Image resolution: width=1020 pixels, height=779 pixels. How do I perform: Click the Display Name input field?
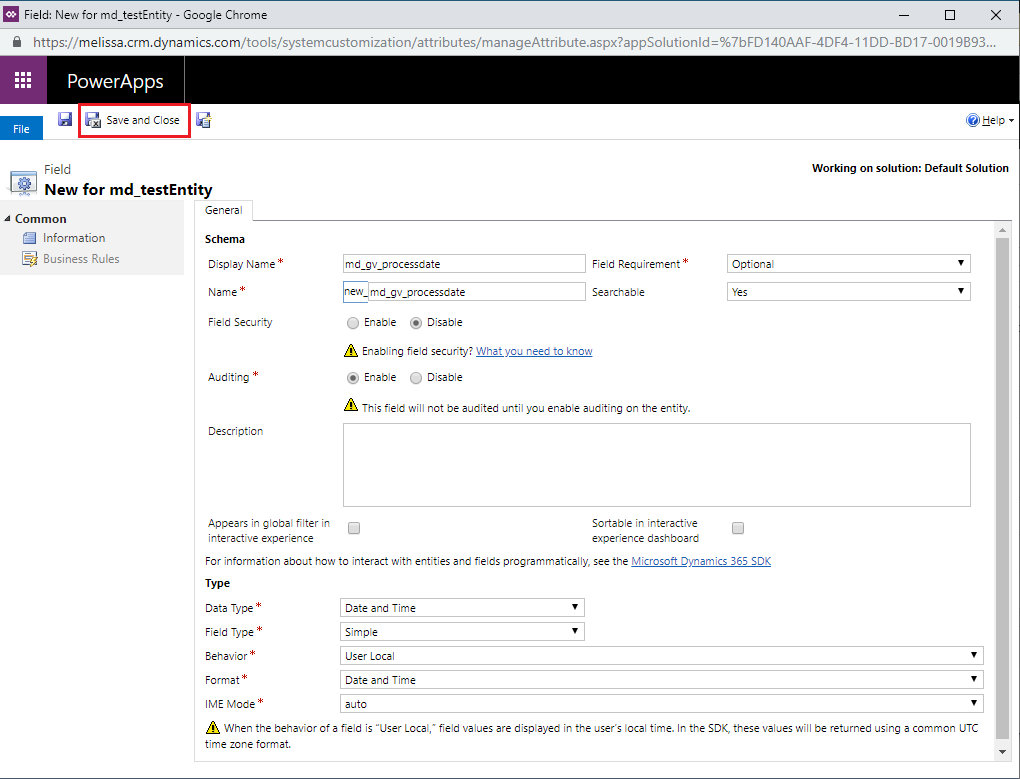[464, 263]
